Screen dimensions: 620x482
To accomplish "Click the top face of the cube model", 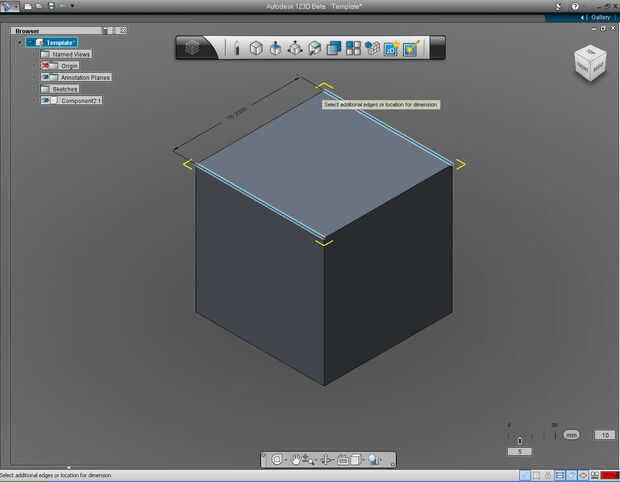I will [324, 166].
